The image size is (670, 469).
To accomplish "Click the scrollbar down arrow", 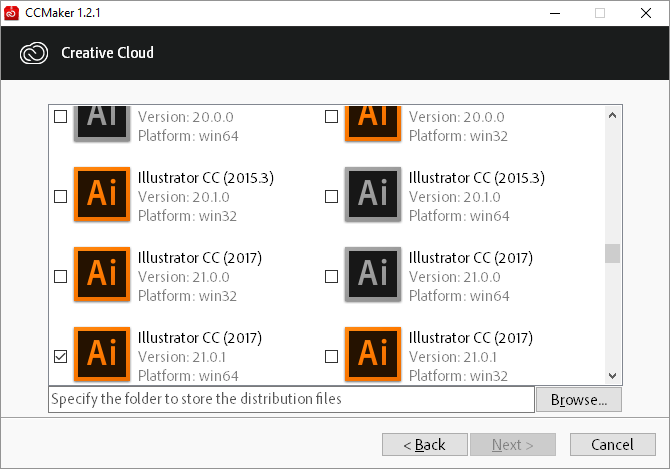I will coord(612,376).
